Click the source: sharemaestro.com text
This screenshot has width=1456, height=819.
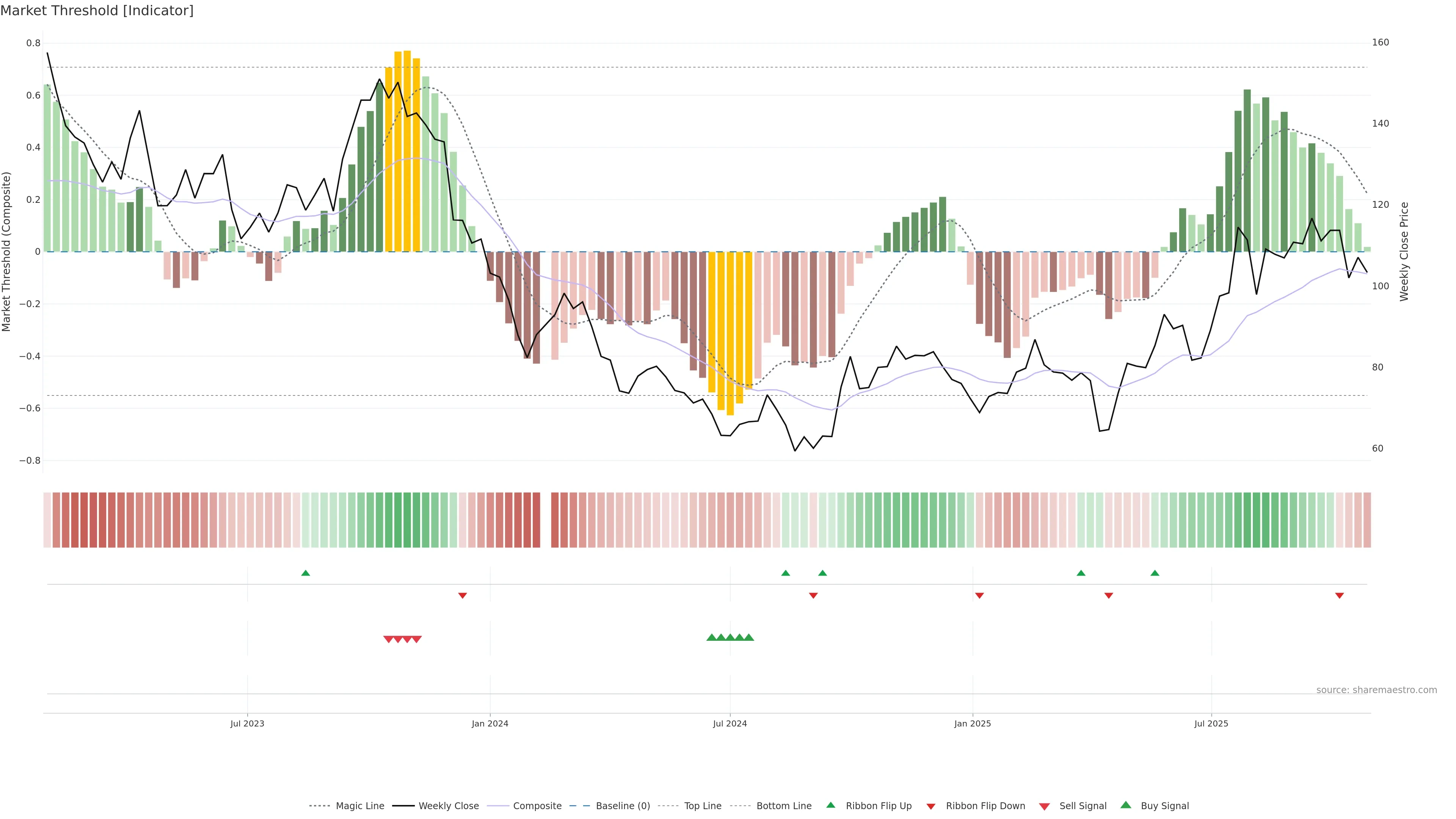tap(1376, 690)
